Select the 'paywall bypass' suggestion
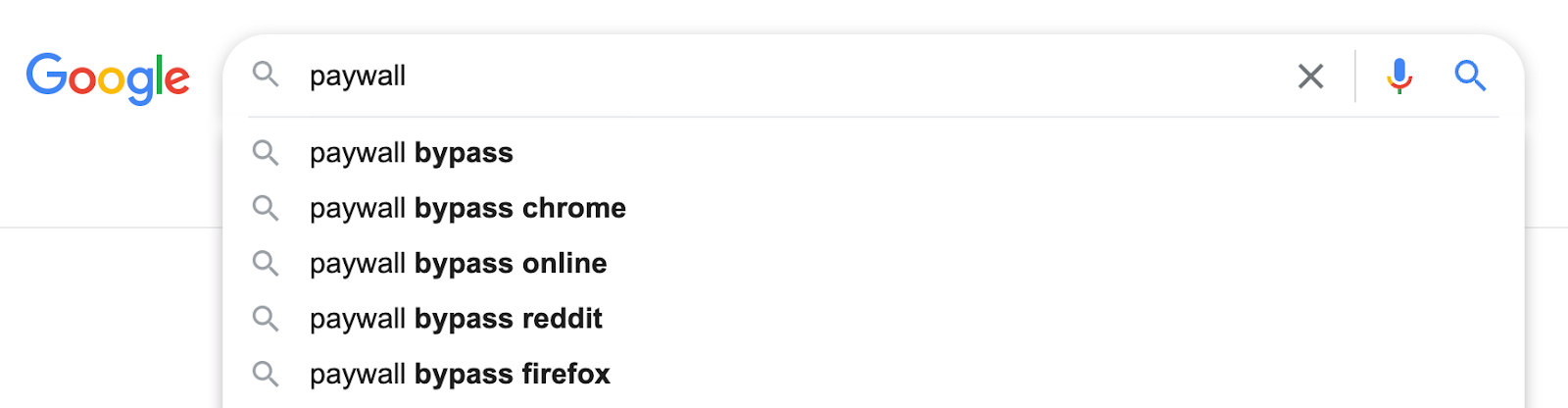 click(412, 154)
